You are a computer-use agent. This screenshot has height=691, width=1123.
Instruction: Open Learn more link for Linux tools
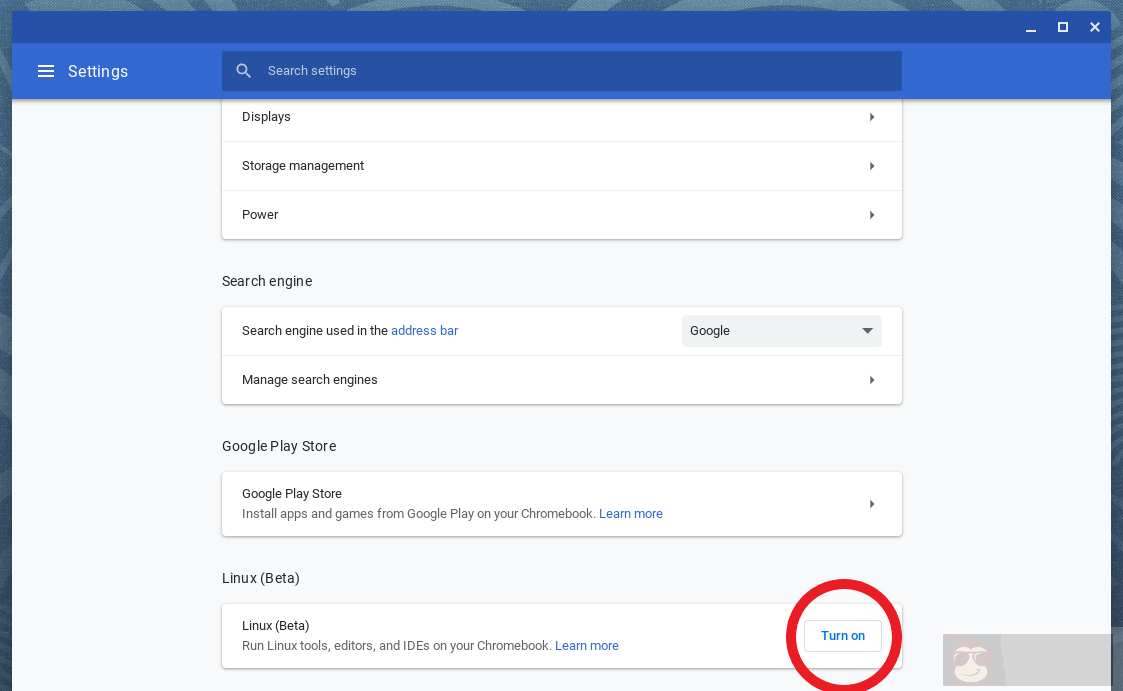(x=586, y=646)
